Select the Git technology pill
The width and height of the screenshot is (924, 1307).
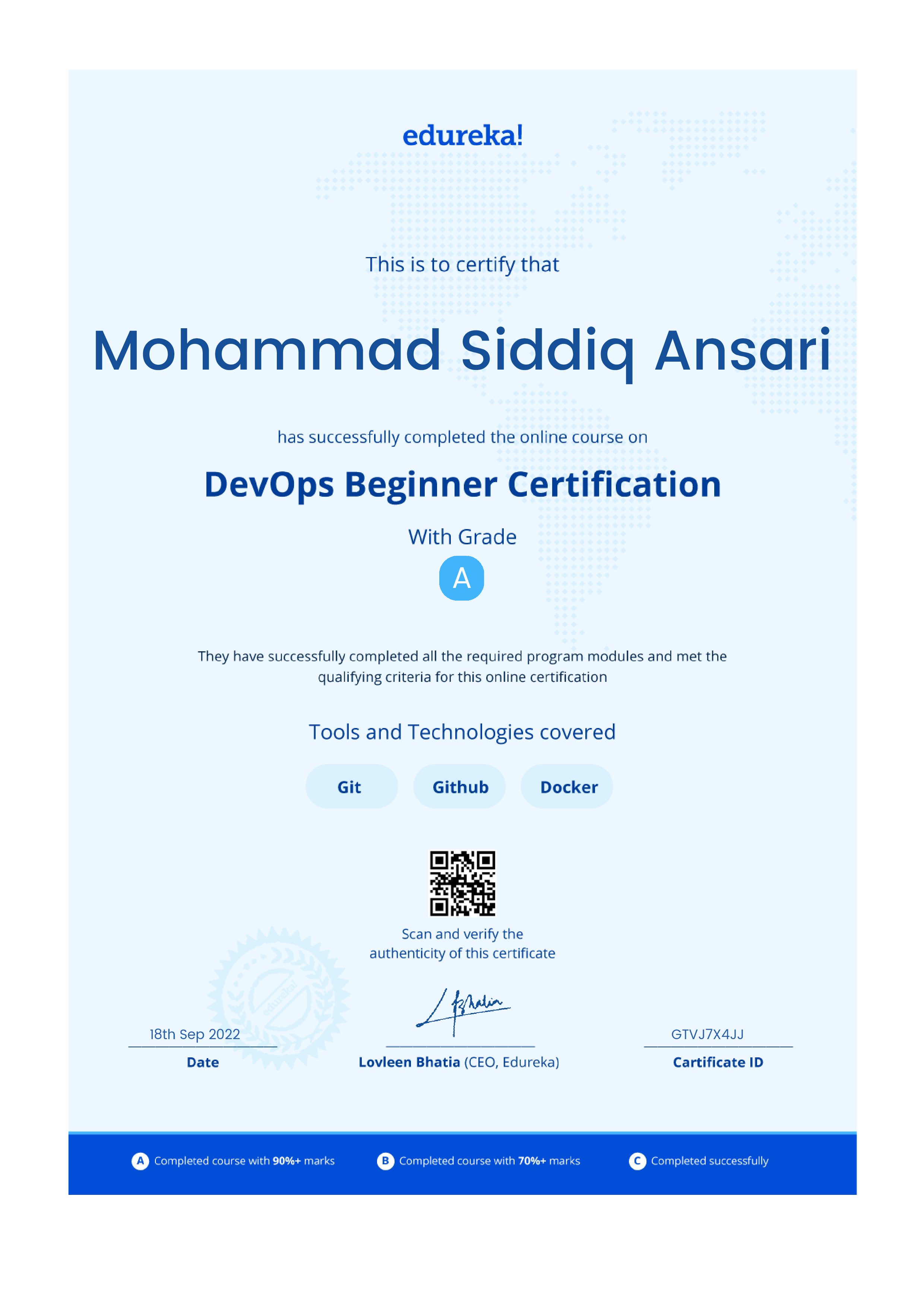pos(351,786)
